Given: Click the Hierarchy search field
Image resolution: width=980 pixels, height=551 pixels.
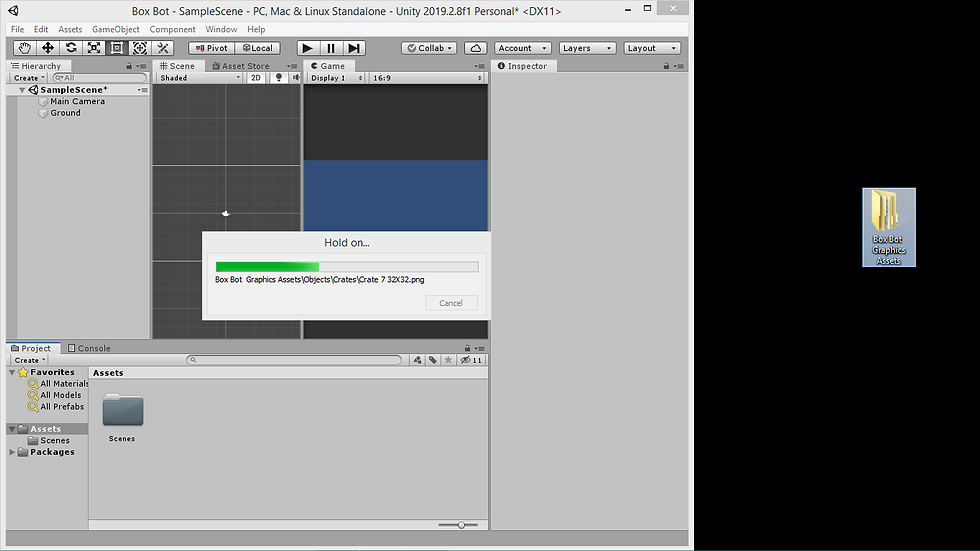Looking at the screenshot, I should click(100, 78).
